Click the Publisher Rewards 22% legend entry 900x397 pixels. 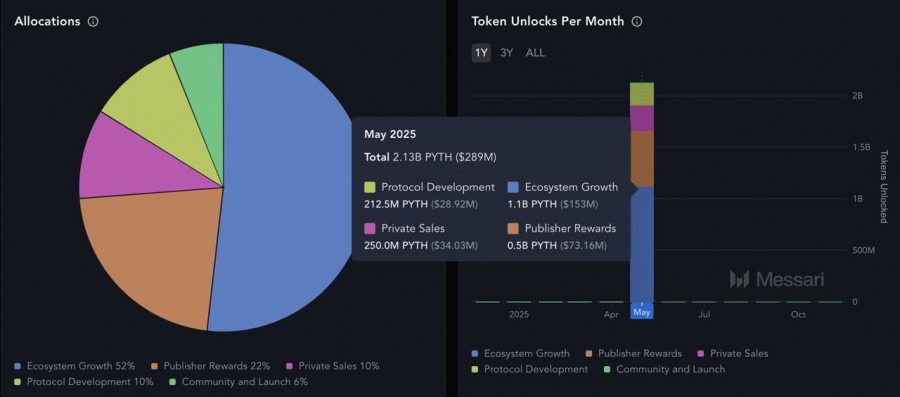click(x=211, y=366)
